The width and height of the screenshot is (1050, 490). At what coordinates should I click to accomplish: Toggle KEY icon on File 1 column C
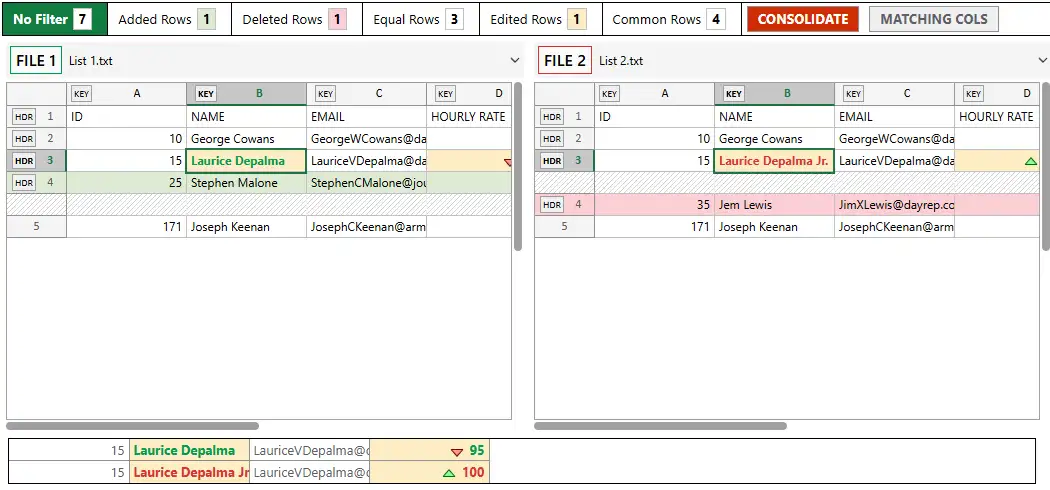point(325,94)
